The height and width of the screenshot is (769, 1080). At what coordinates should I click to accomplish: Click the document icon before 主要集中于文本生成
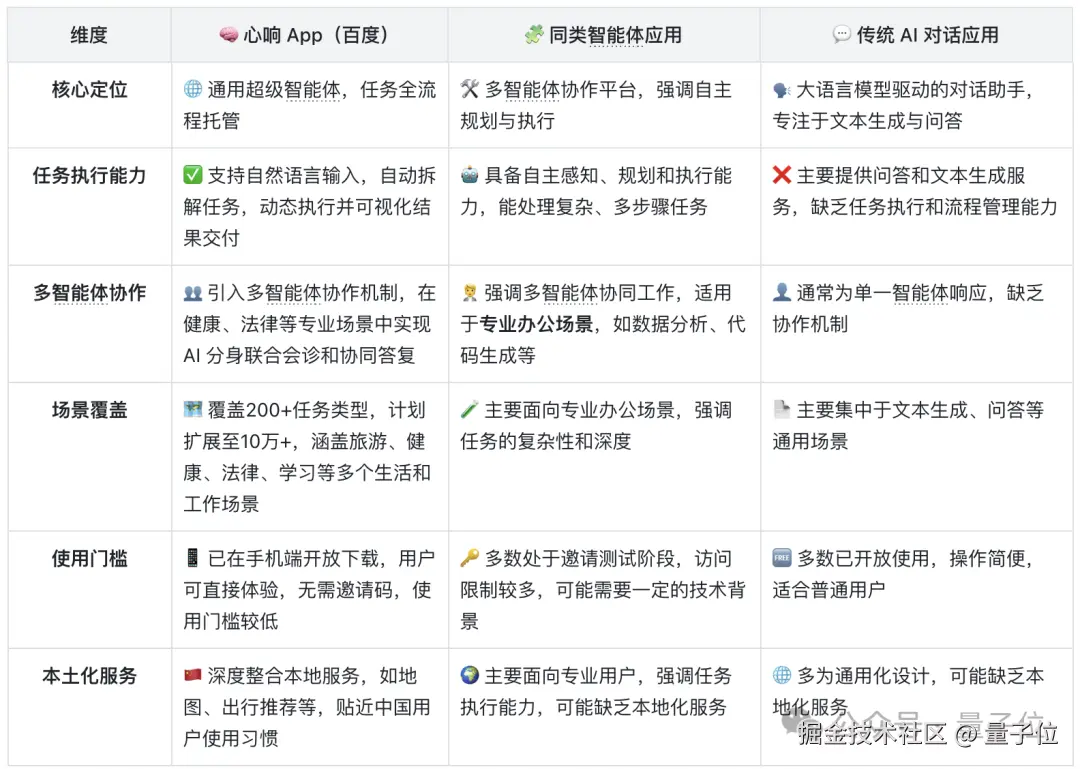782,410
